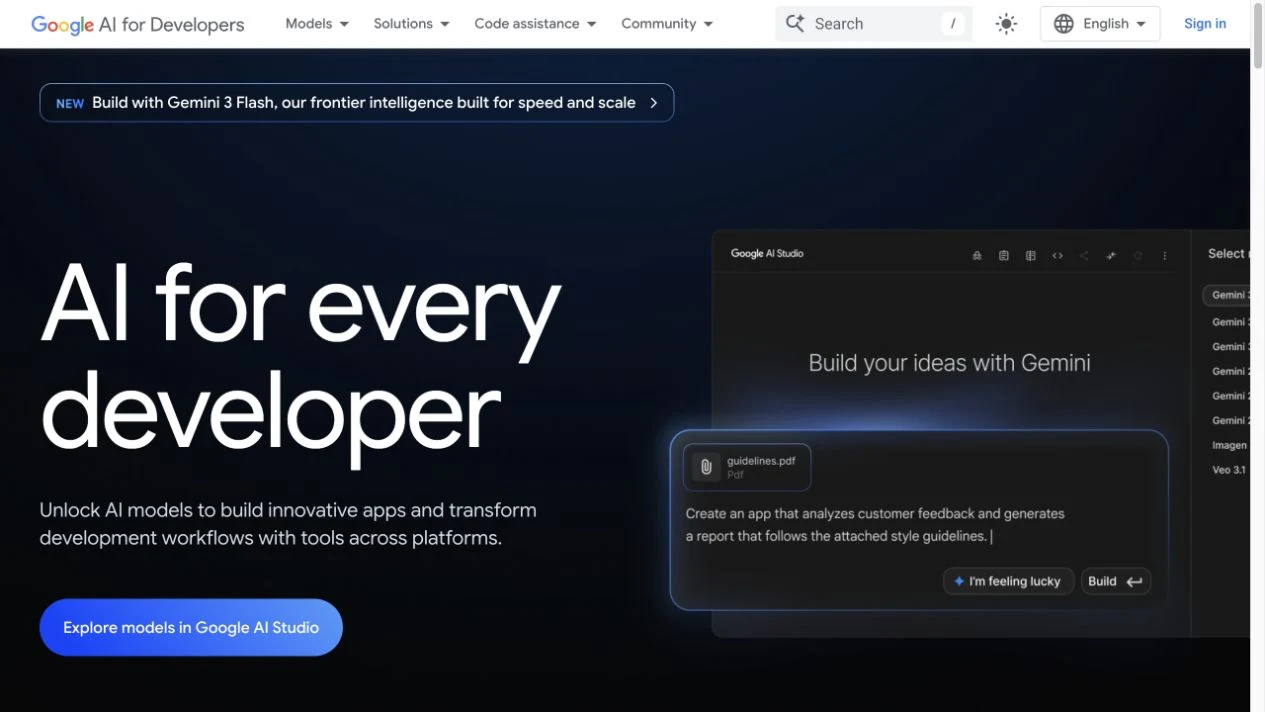Viewport: 1265px width, 712px height.
Task: Open the English language selector
Action: point(1100,23)
